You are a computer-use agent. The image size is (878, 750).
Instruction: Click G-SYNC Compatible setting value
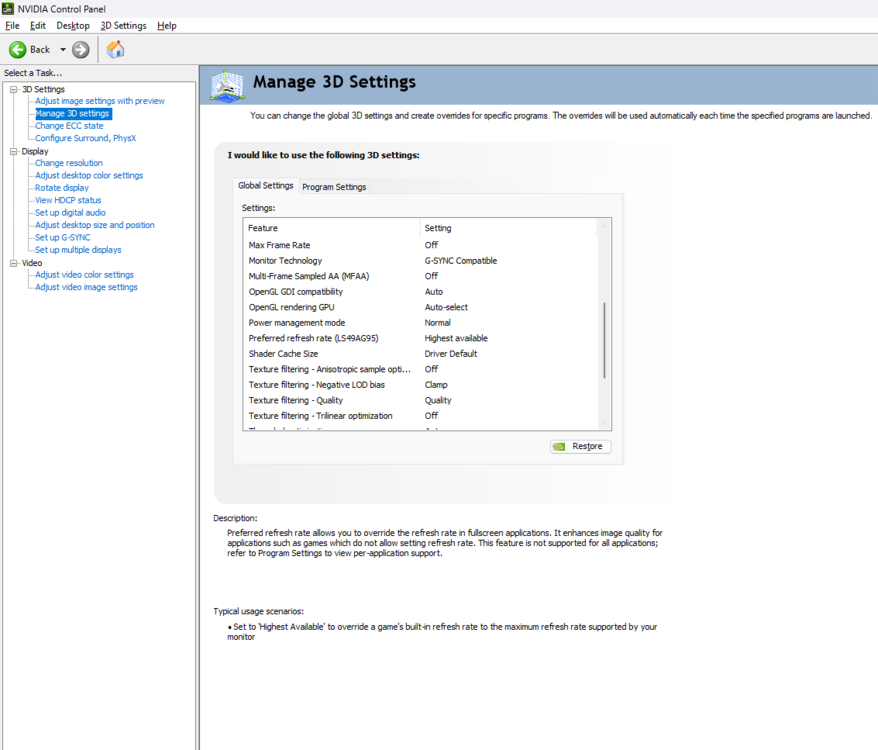coord(461,261)
